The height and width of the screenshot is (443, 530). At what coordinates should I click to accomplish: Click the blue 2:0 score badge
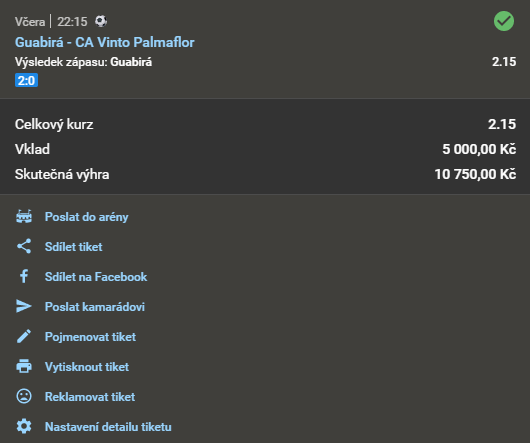click(26, 80)
